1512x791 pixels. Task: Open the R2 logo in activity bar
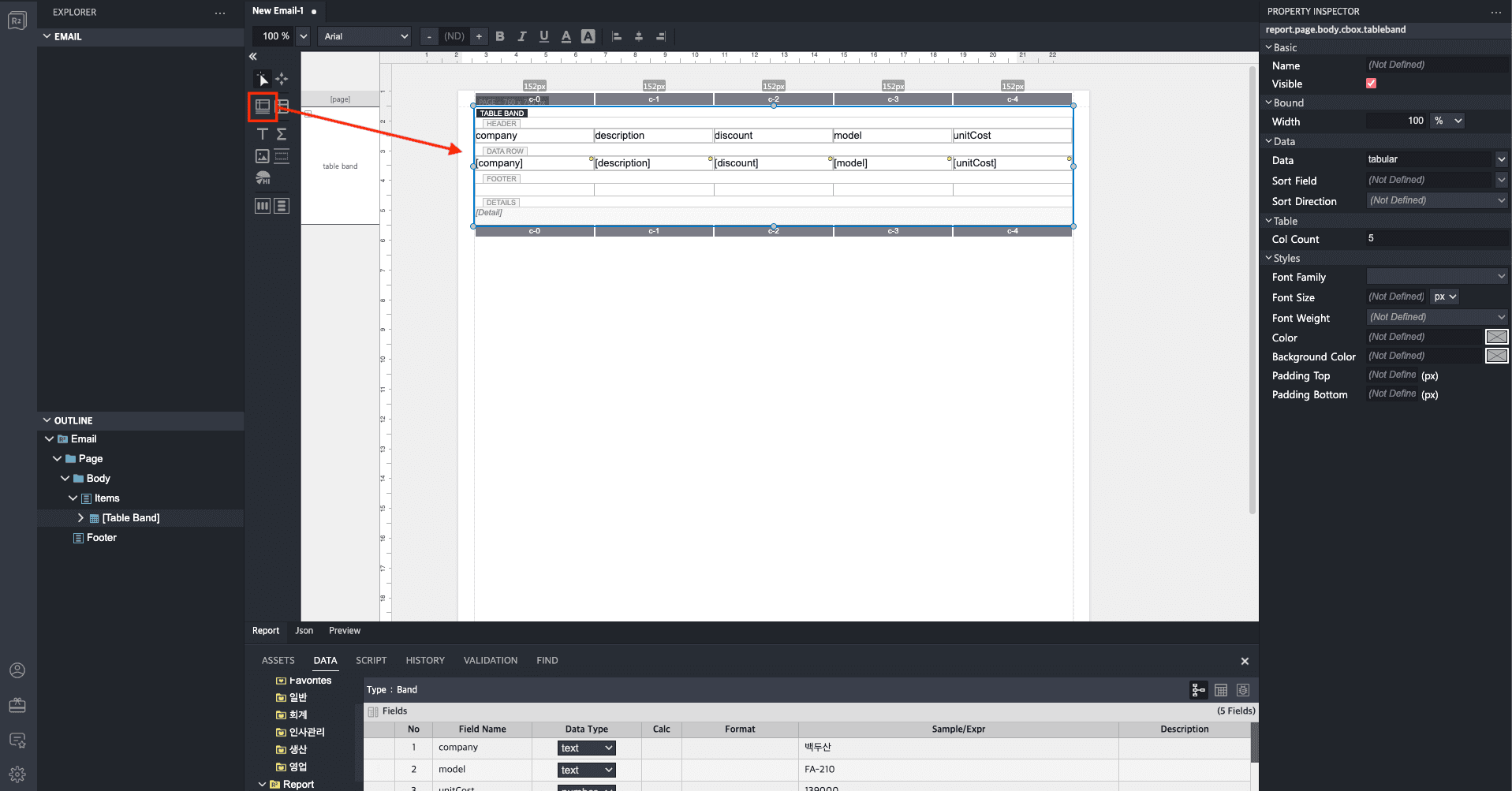[x=17, y=21]
